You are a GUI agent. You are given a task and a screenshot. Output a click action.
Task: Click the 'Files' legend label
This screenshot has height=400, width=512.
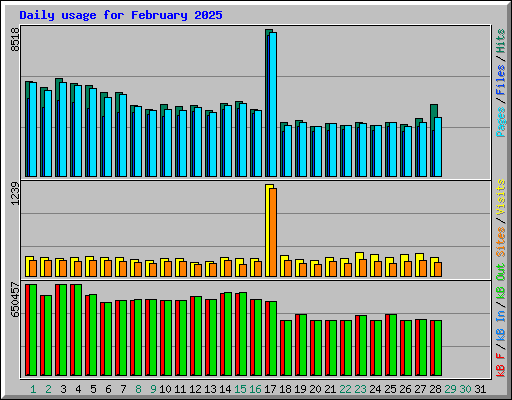[500, 80]
